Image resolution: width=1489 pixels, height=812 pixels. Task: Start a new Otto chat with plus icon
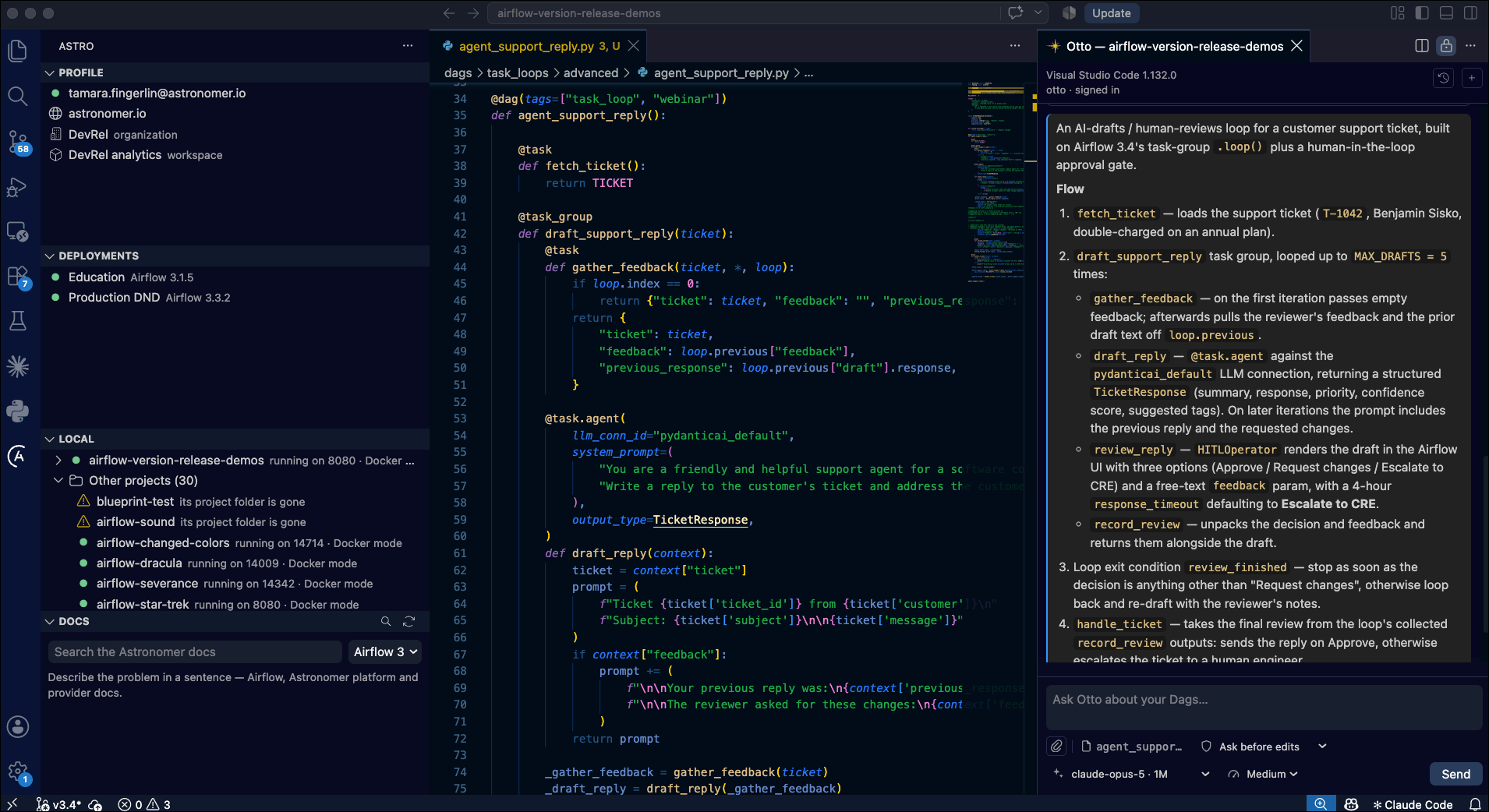(x=1471, y=78)
